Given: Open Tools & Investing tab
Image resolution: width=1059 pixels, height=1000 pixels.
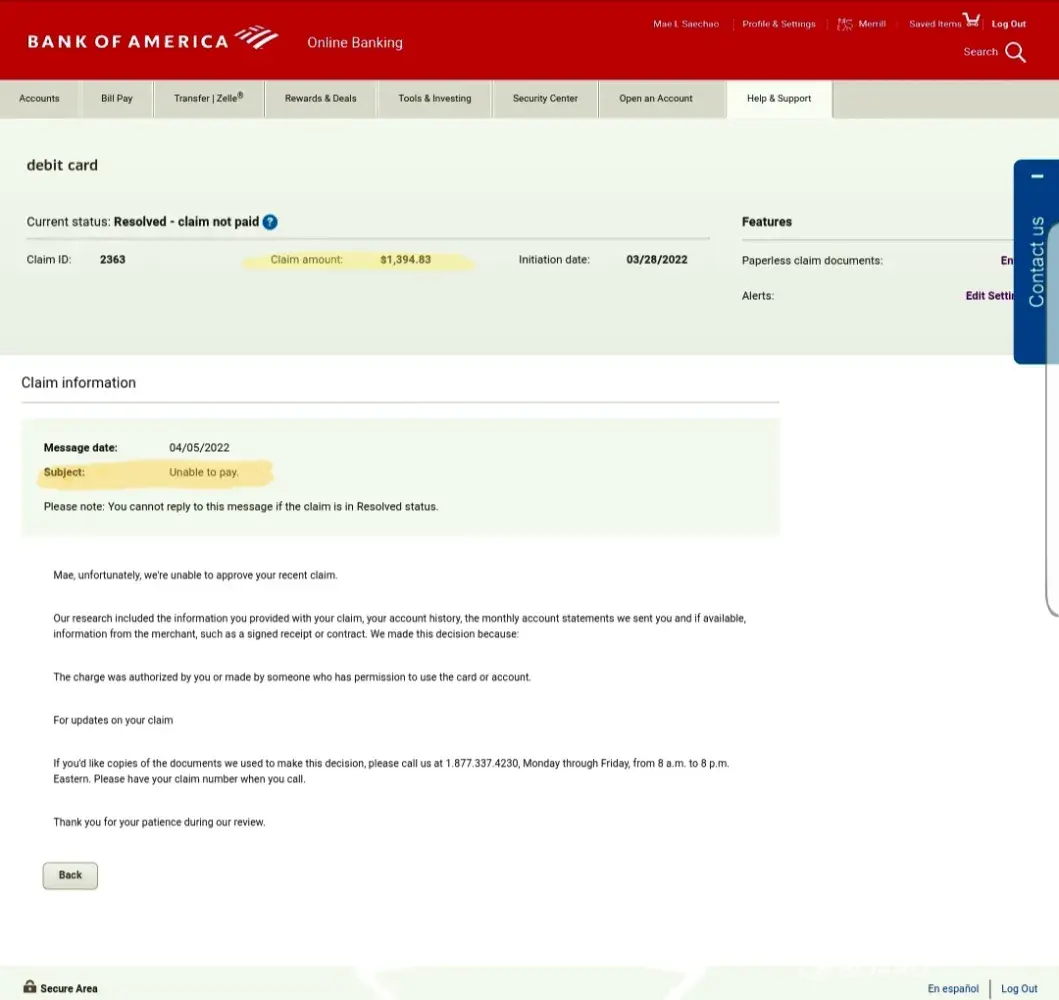Looking at the screenshot, I should coord(435,99).
